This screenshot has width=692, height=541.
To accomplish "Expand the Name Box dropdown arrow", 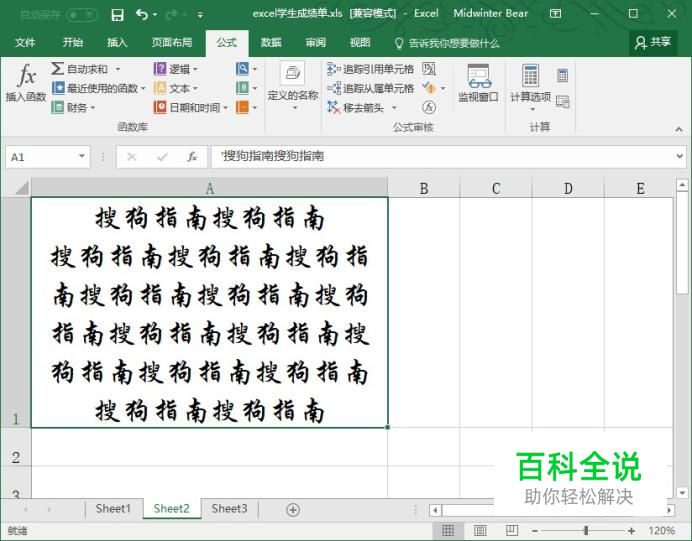I will [82, 156].
